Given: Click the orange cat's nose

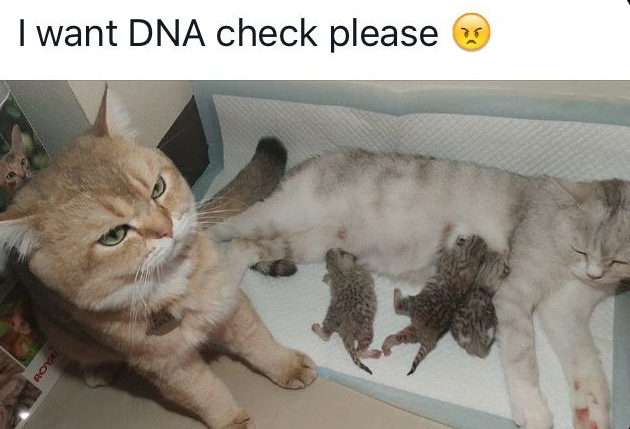Looking at the screenshot, I should (166, 231).
